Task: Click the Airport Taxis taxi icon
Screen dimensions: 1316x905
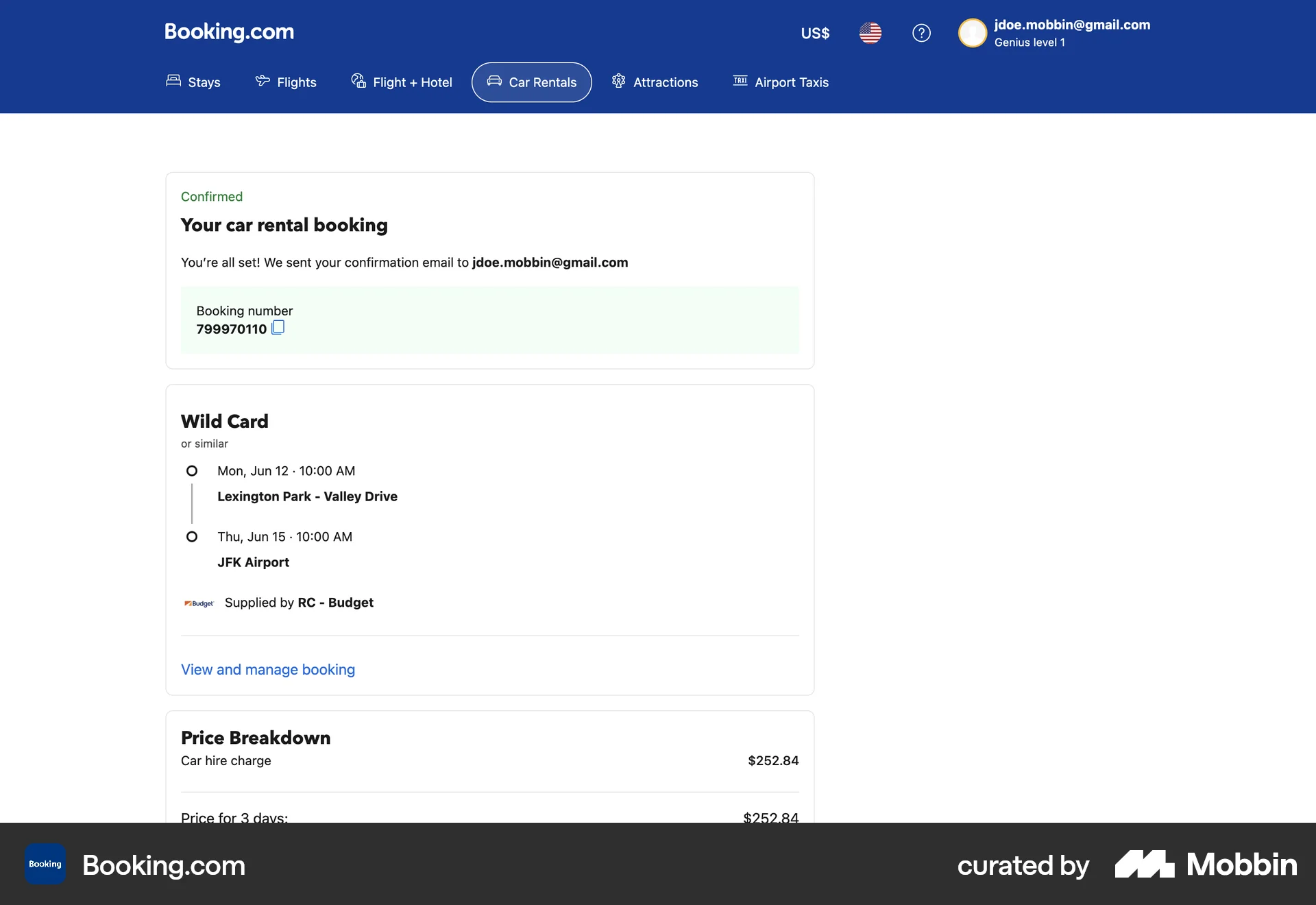Action: [740, 81]
